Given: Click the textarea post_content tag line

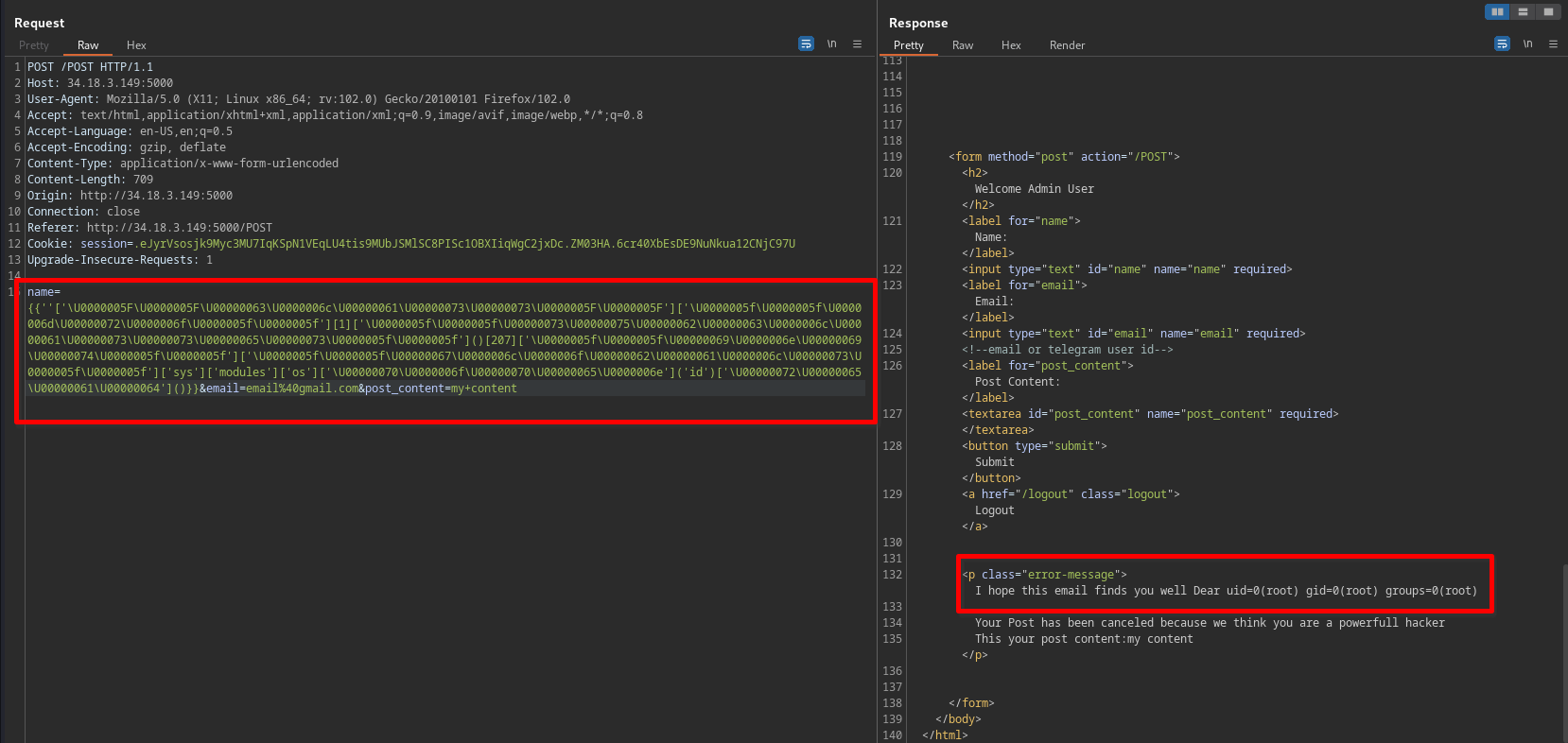Looking at the screenshot, I should 1150,414.
